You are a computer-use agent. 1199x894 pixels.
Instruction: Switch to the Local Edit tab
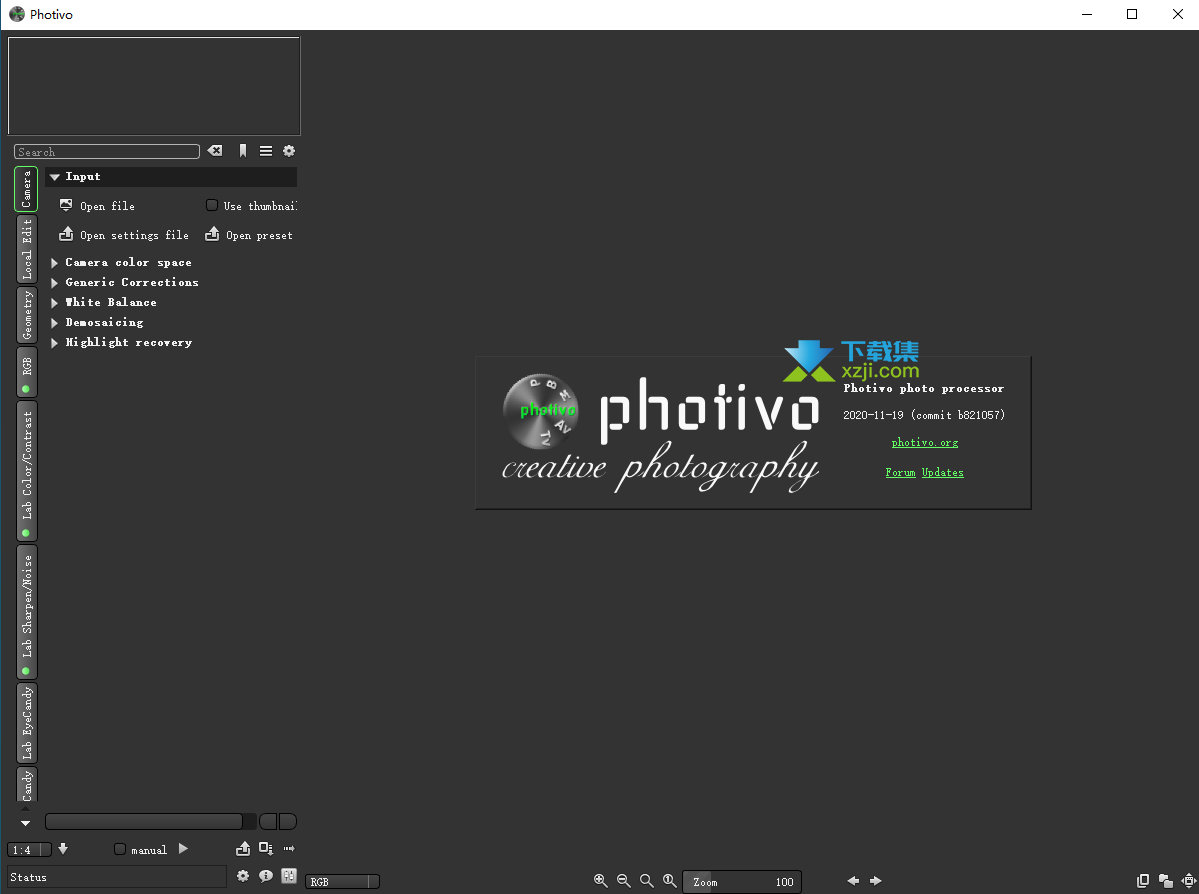click(27, 249)
